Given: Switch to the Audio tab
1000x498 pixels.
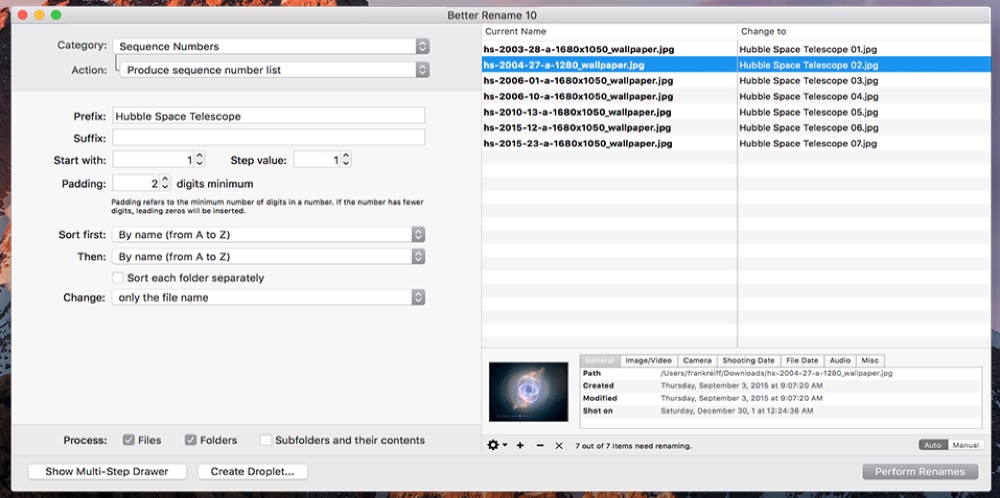Looking at the screenshot, I should point(840,361).
